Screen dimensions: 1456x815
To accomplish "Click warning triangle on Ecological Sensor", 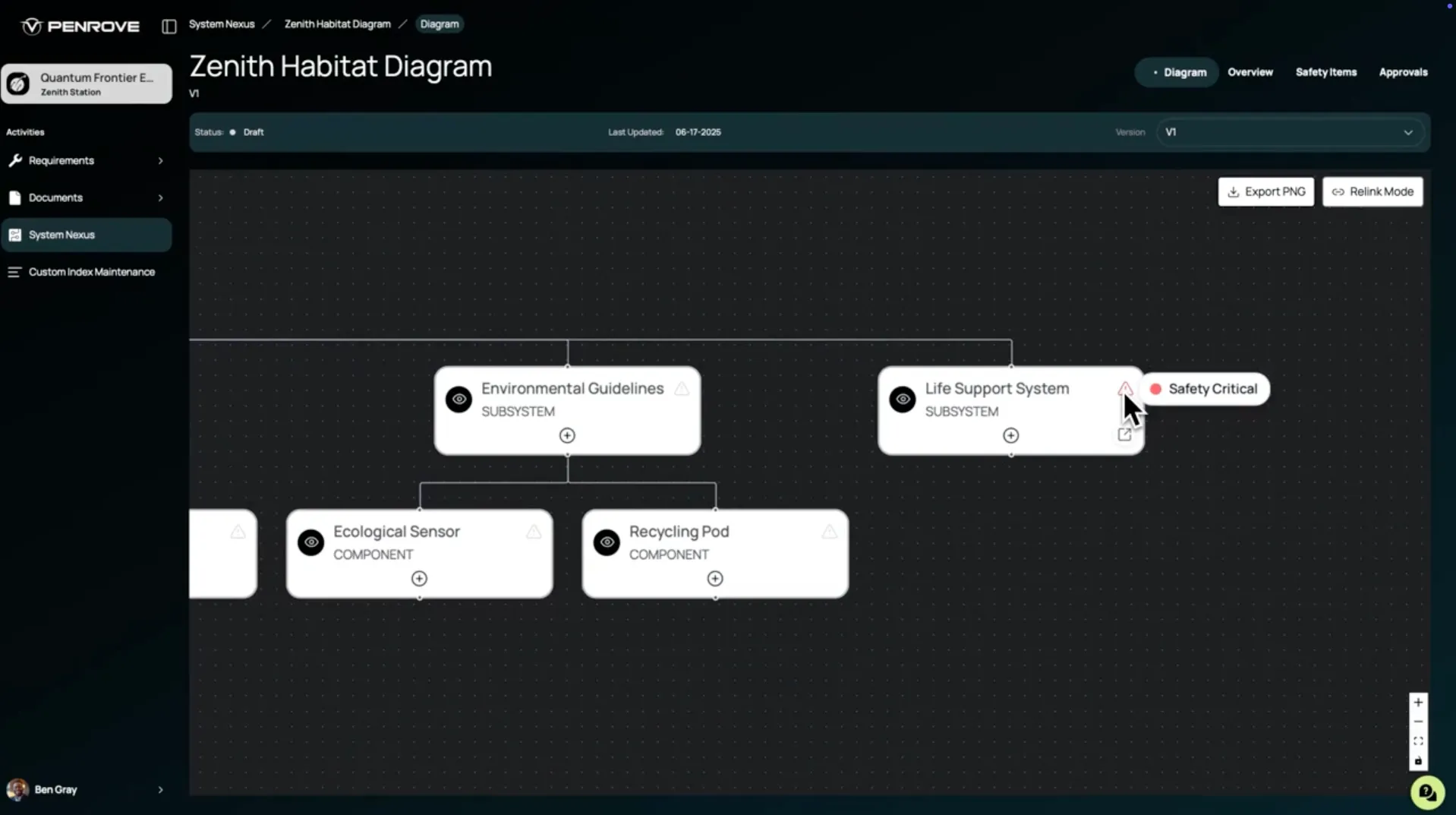I will 534,532.
